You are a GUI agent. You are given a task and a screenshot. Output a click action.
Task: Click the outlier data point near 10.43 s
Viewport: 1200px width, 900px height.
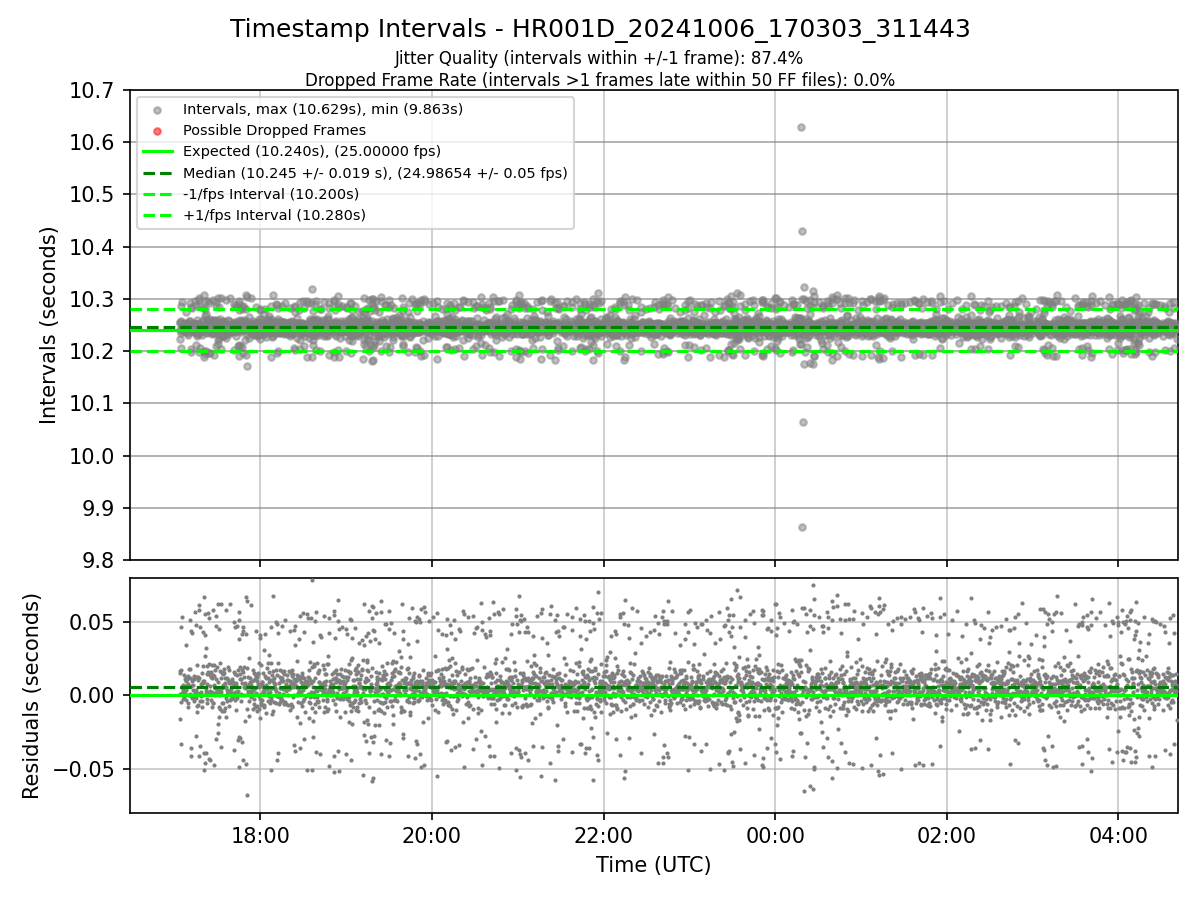click(802, 231)
